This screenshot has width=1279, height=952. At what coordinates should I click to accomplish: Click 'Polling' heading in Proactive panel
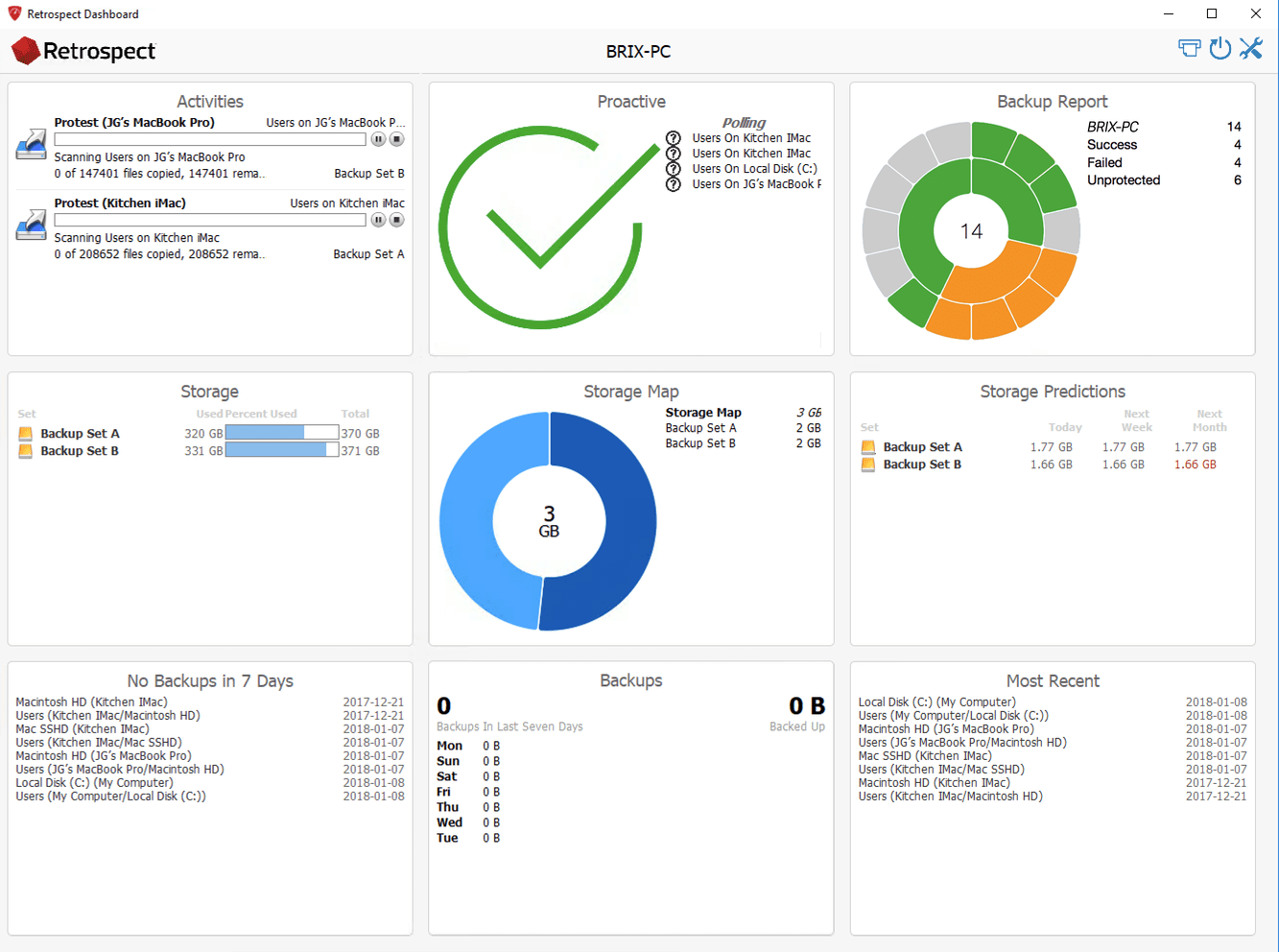(x=744, y=123)
